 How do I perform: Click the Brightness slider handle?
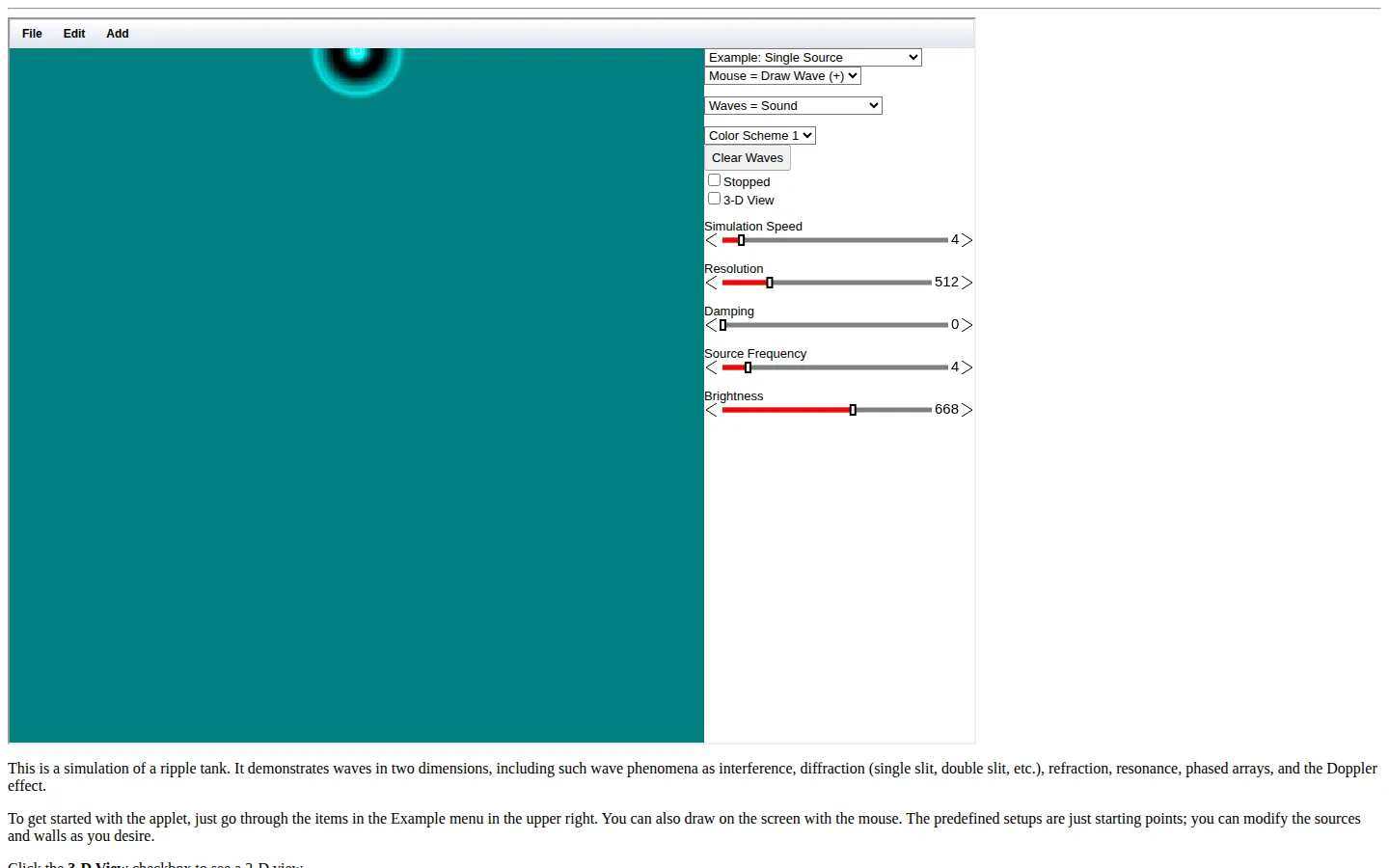(853, 410)
